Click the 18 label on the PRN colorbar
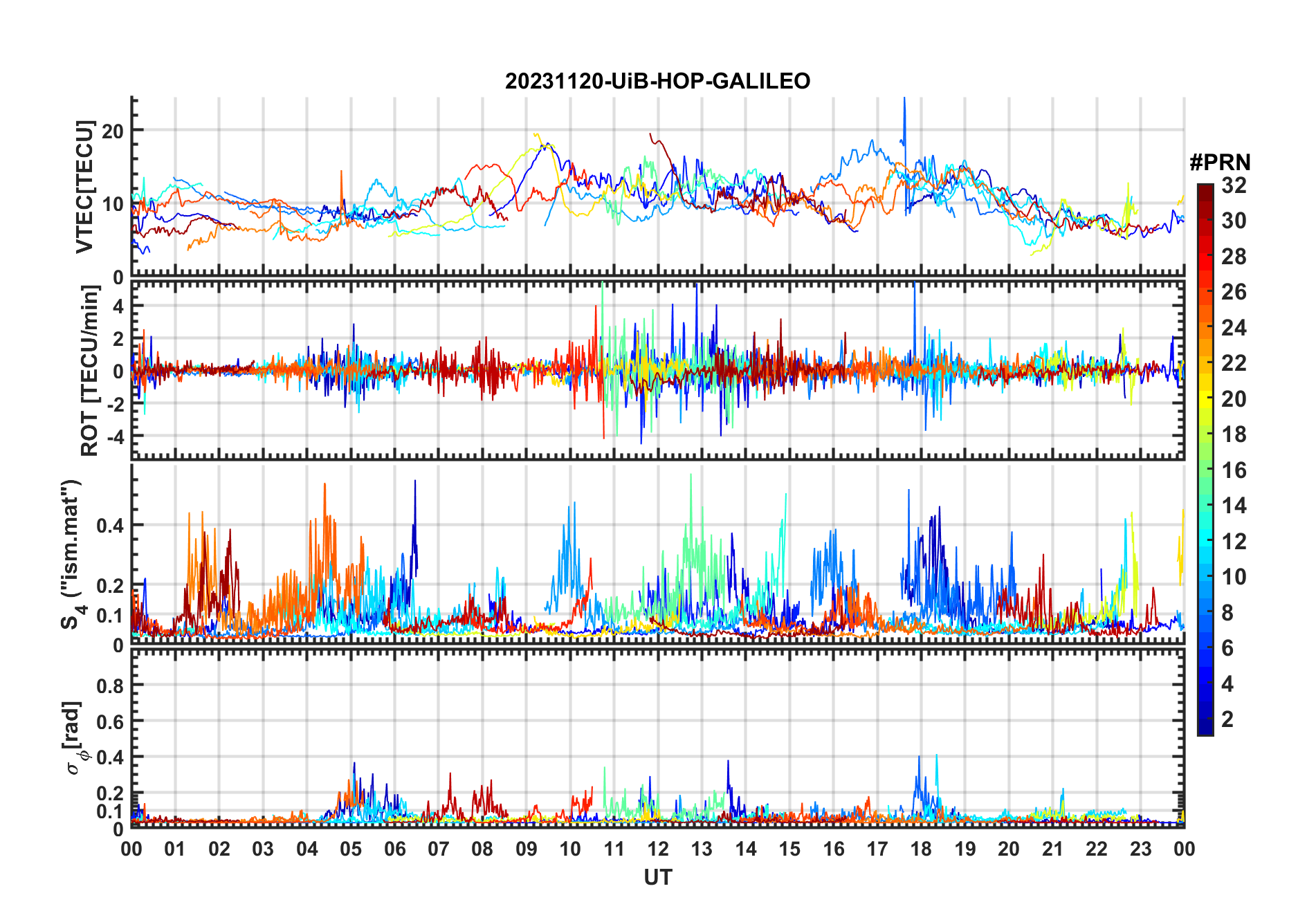 point(1234,434)
